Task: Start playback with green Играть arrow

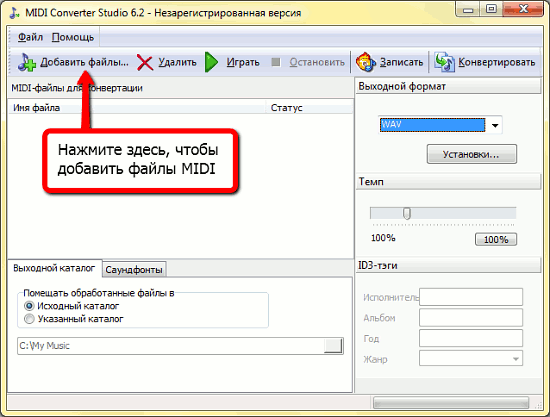Action: coord(211,62)
